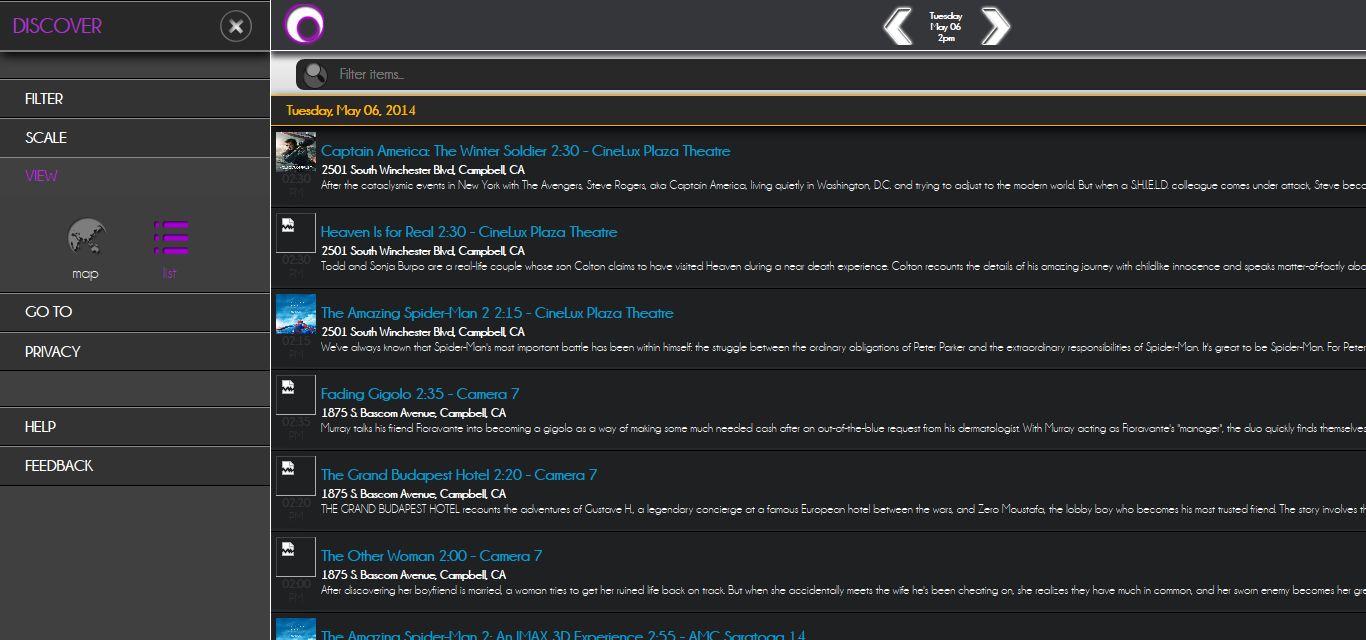Screen dimensions: 1366x640
Task: Open the HELP menu item
Action: 135,427
